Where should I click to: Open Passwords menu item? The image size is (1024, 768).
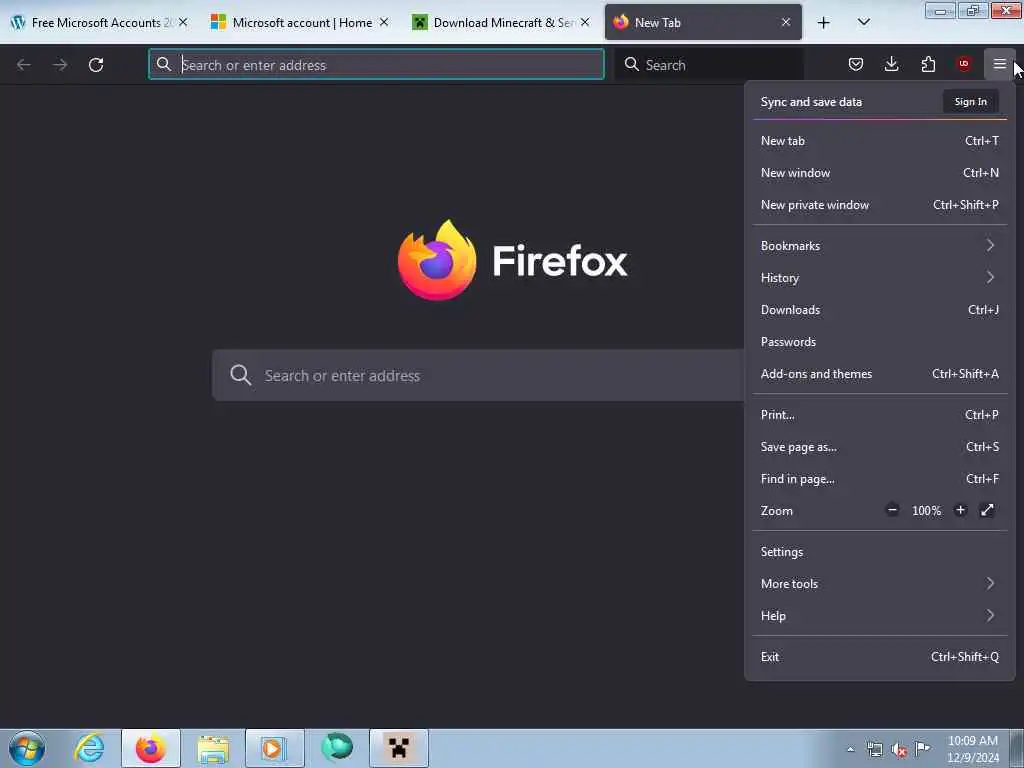(x=880, y=342)
